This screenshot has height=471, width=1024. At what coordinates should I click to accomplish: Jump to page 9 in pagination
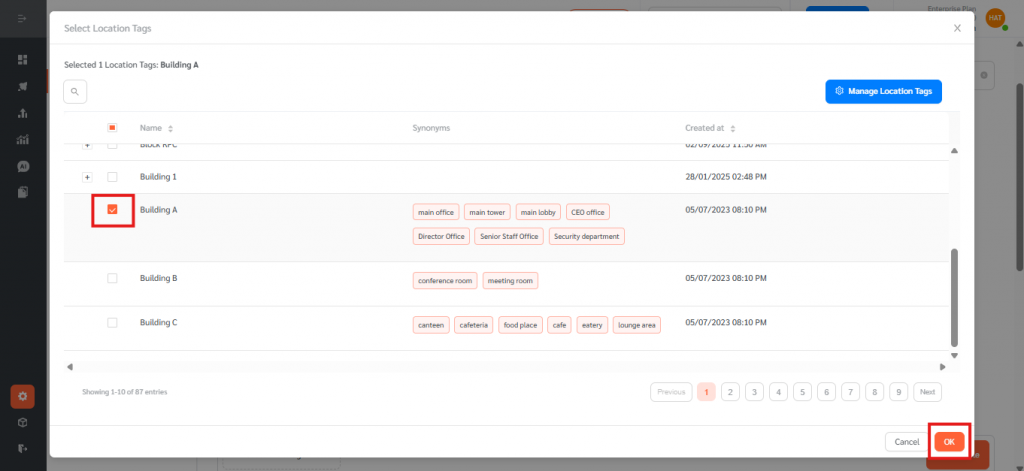898,392
